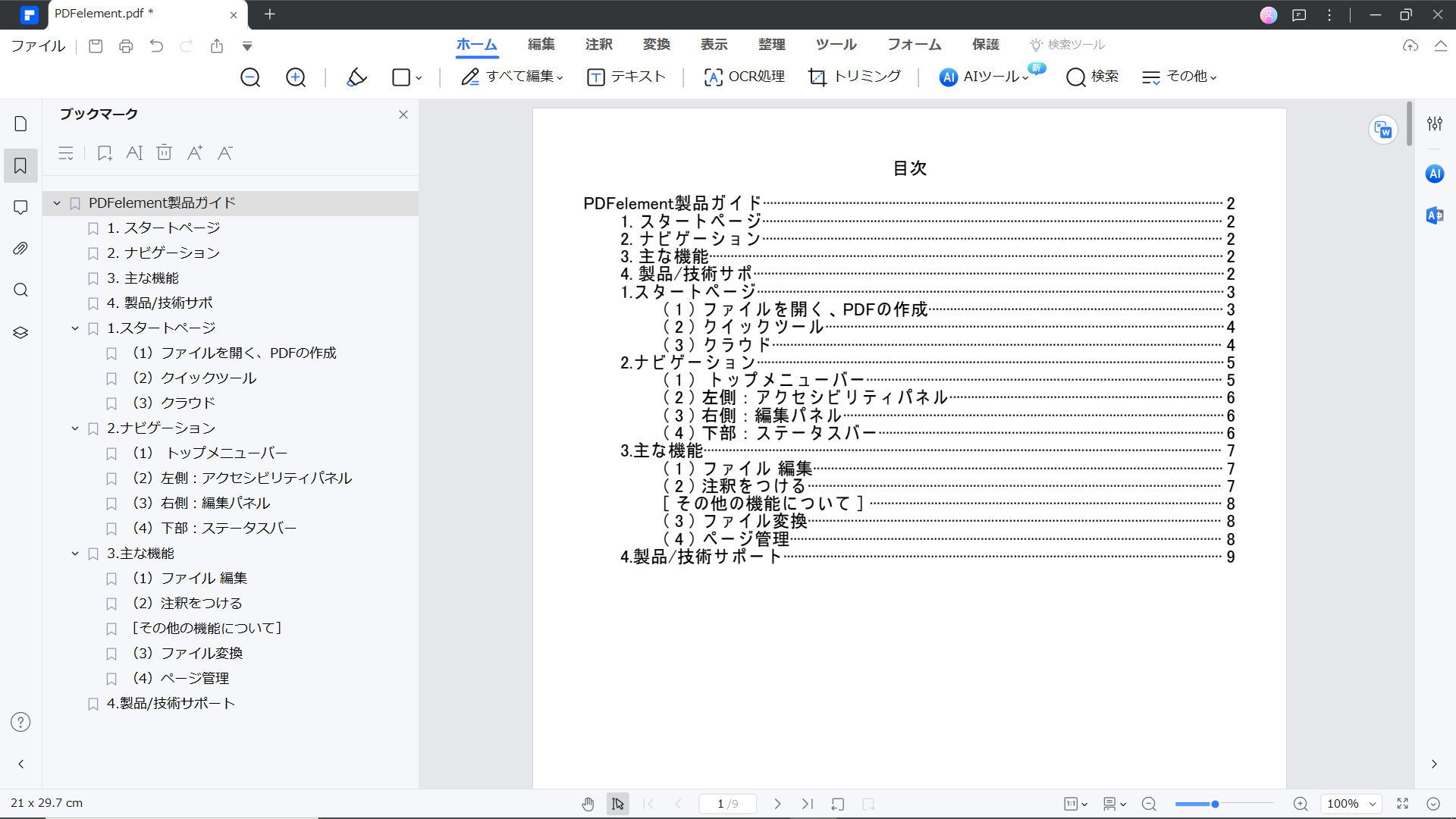
Task: Click the page number input field
Action: [x=727, y=804]
